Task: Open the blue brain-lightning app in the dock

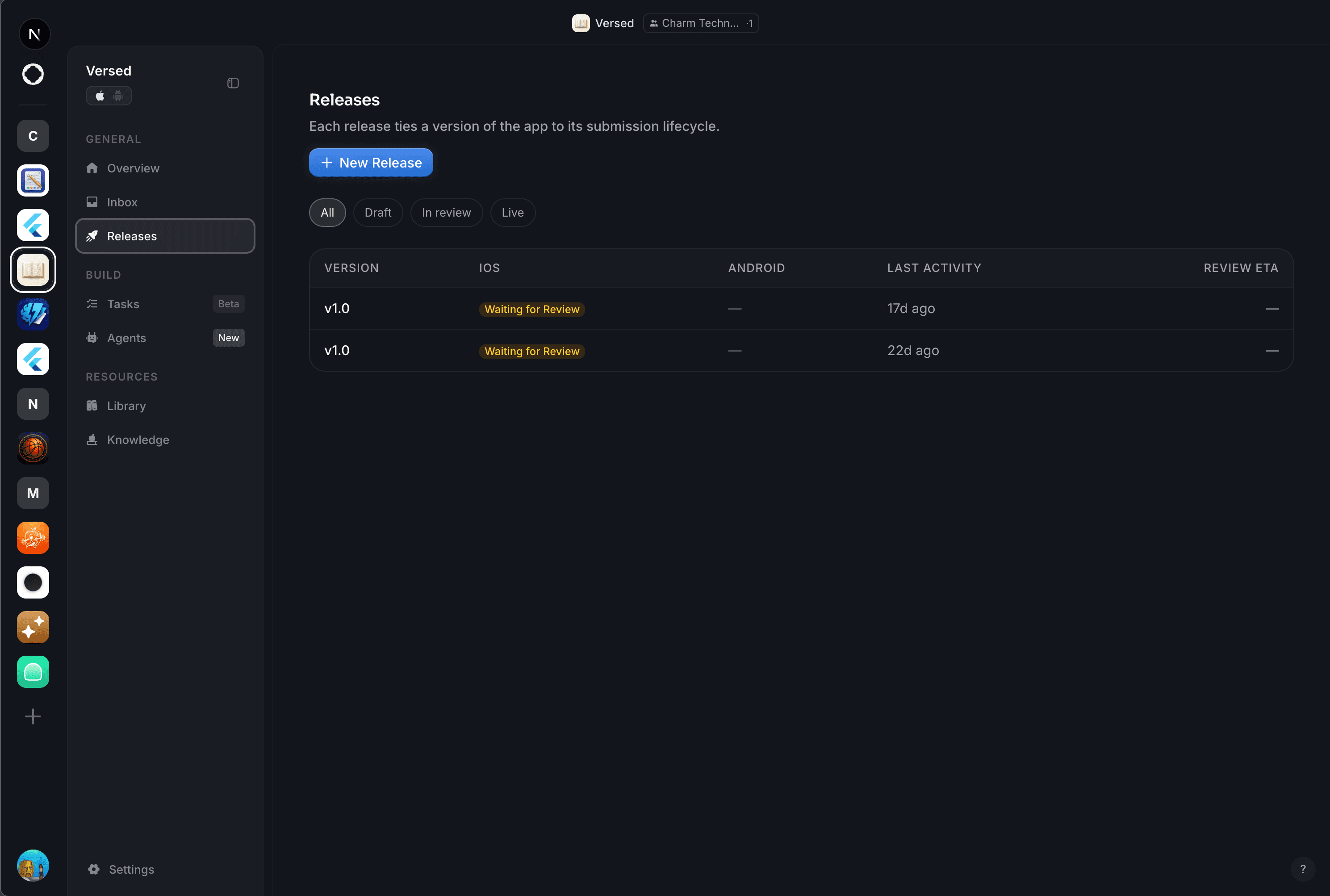Action: [x=33, y=314]
